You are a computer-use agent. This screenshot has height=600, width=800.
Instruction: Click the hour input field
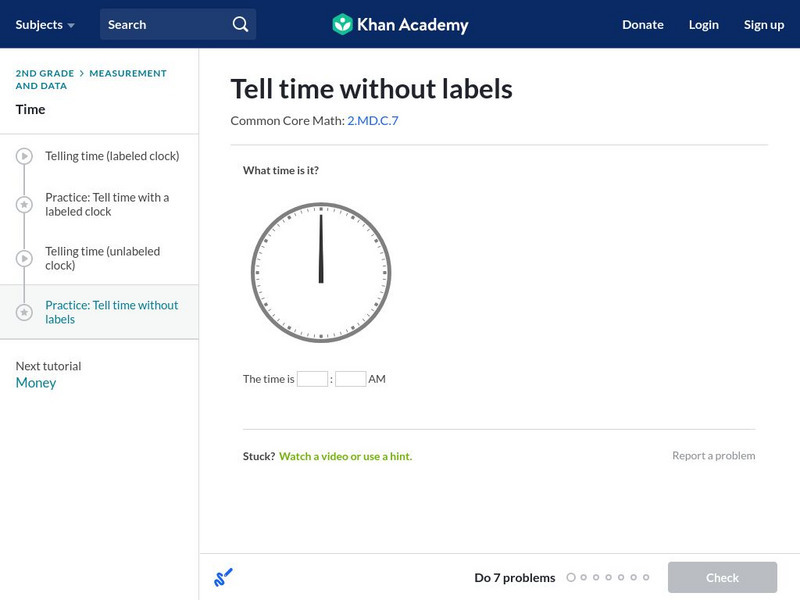coord(313,378)
